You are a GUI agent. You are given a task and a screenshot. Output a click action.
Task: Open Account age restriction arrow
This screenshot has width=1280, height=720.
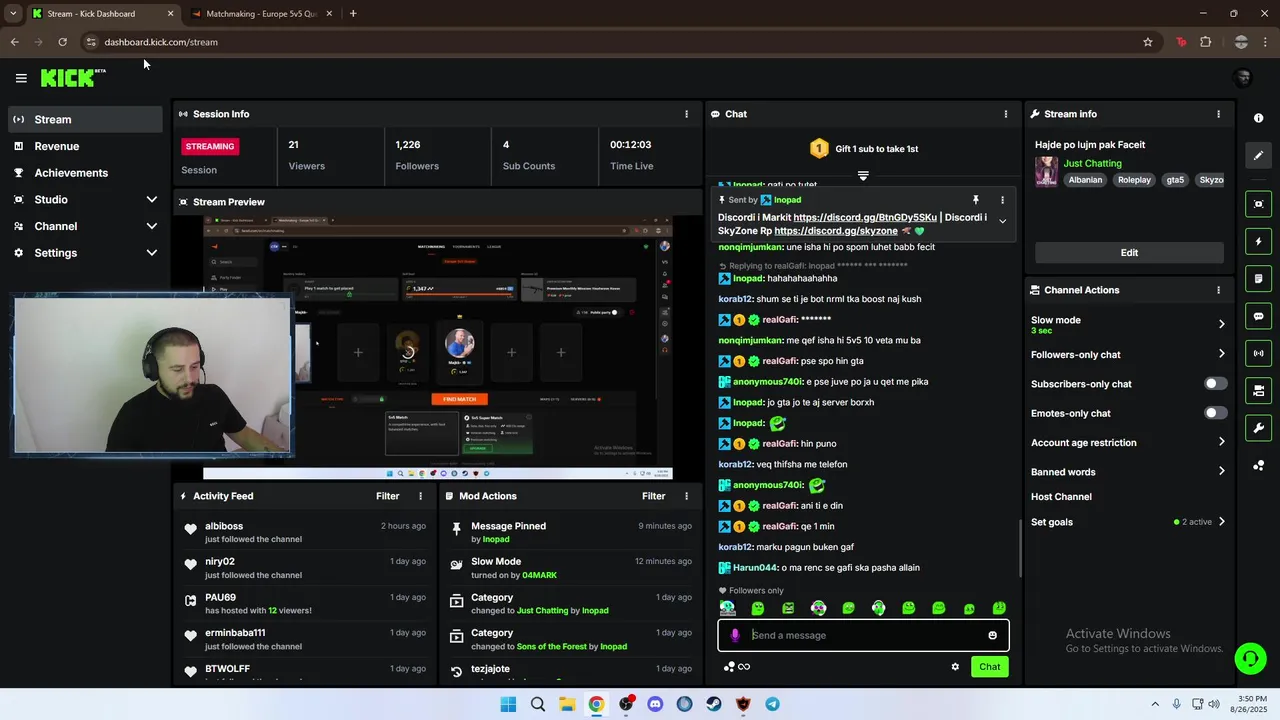pos(1221,442)
